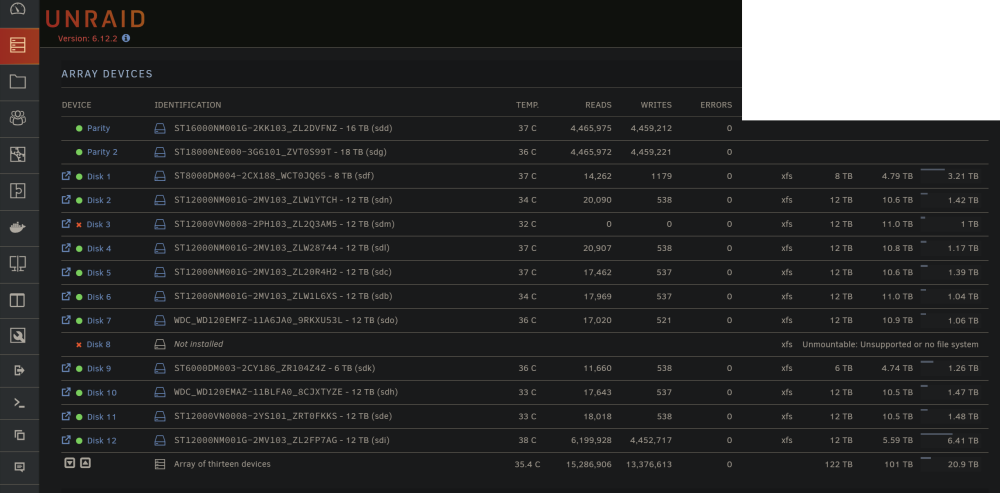Open Disk 8 settings link

click(x=99, y=345)
